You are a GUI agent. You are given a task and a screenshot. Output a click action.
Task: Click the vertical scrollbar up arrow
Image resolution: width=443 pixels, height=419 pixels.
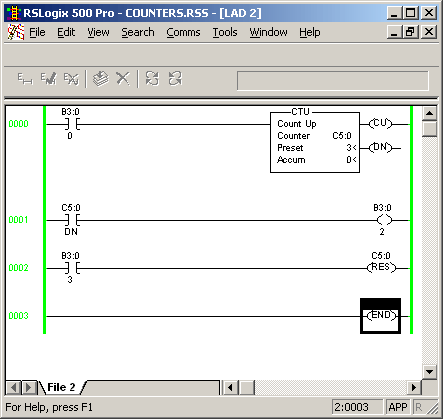429,113
